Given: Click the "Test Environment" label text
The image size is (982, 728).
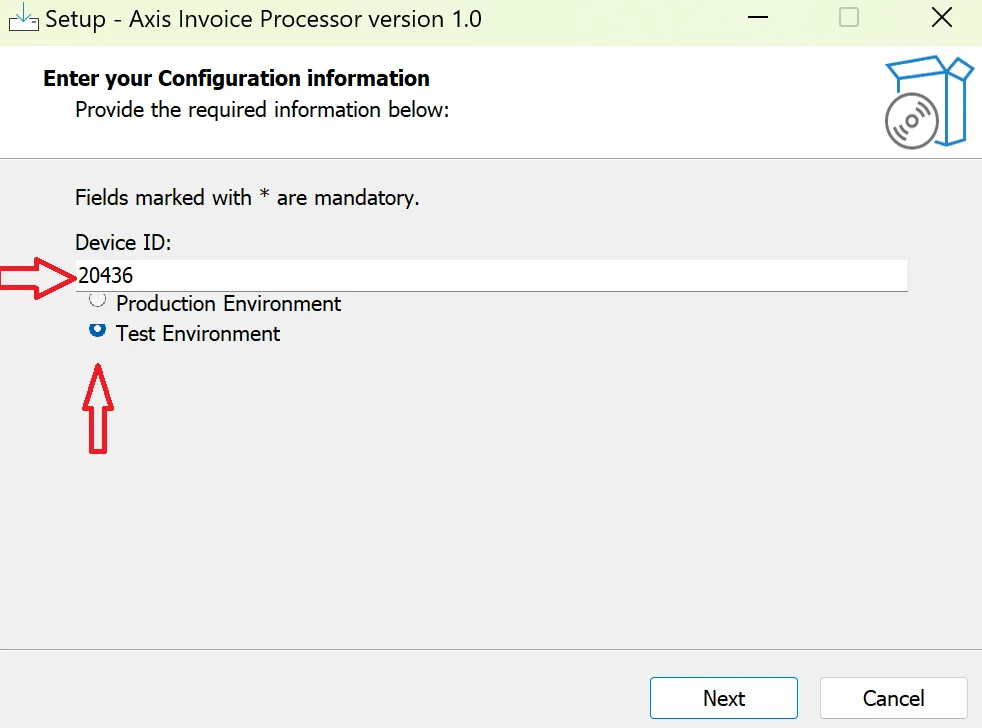Looking at the screenshot, I should tap(198, 334).
